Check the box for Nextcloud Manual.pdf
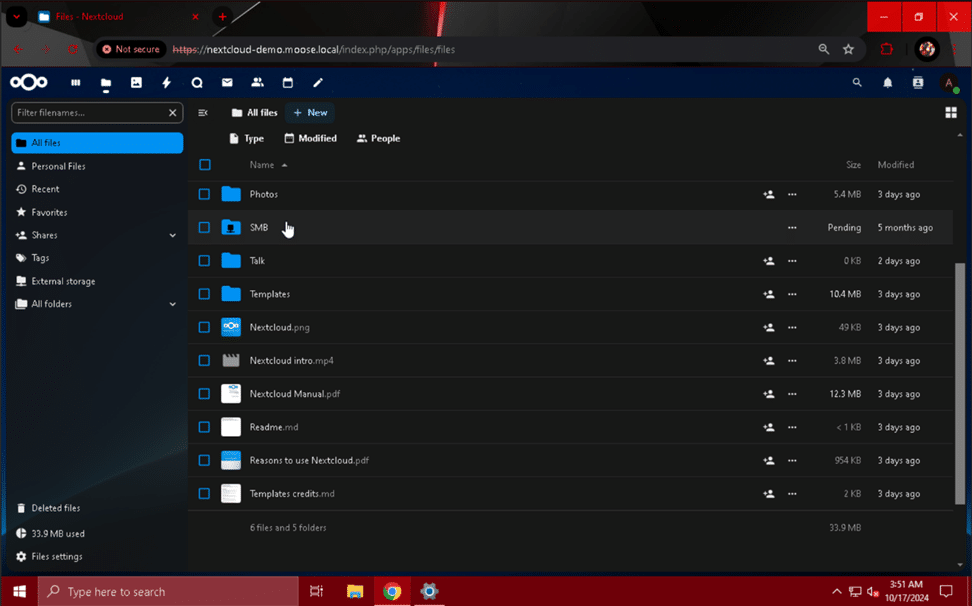 click(204, 394)
